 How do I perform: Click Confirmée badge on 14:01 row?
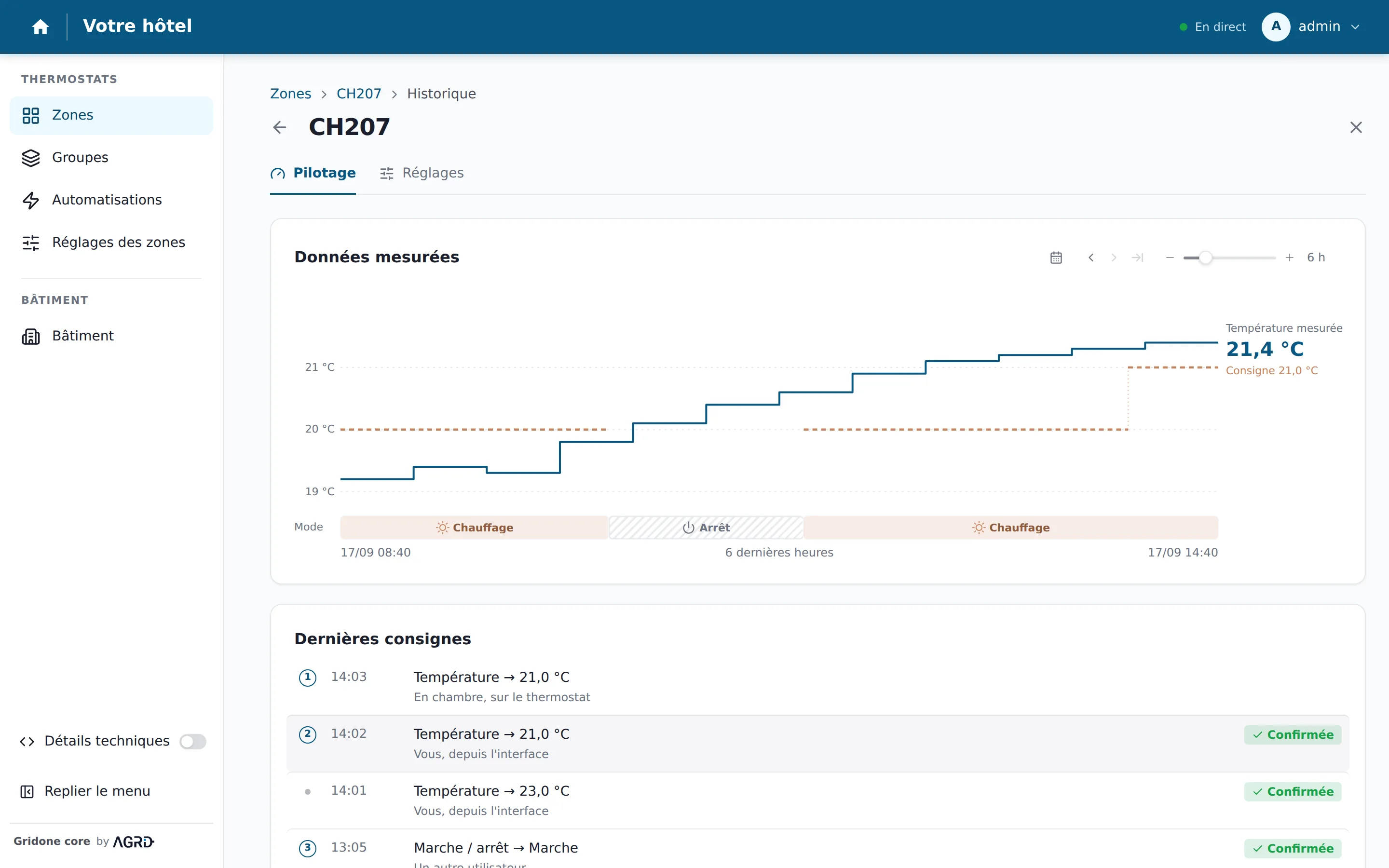1293,792
